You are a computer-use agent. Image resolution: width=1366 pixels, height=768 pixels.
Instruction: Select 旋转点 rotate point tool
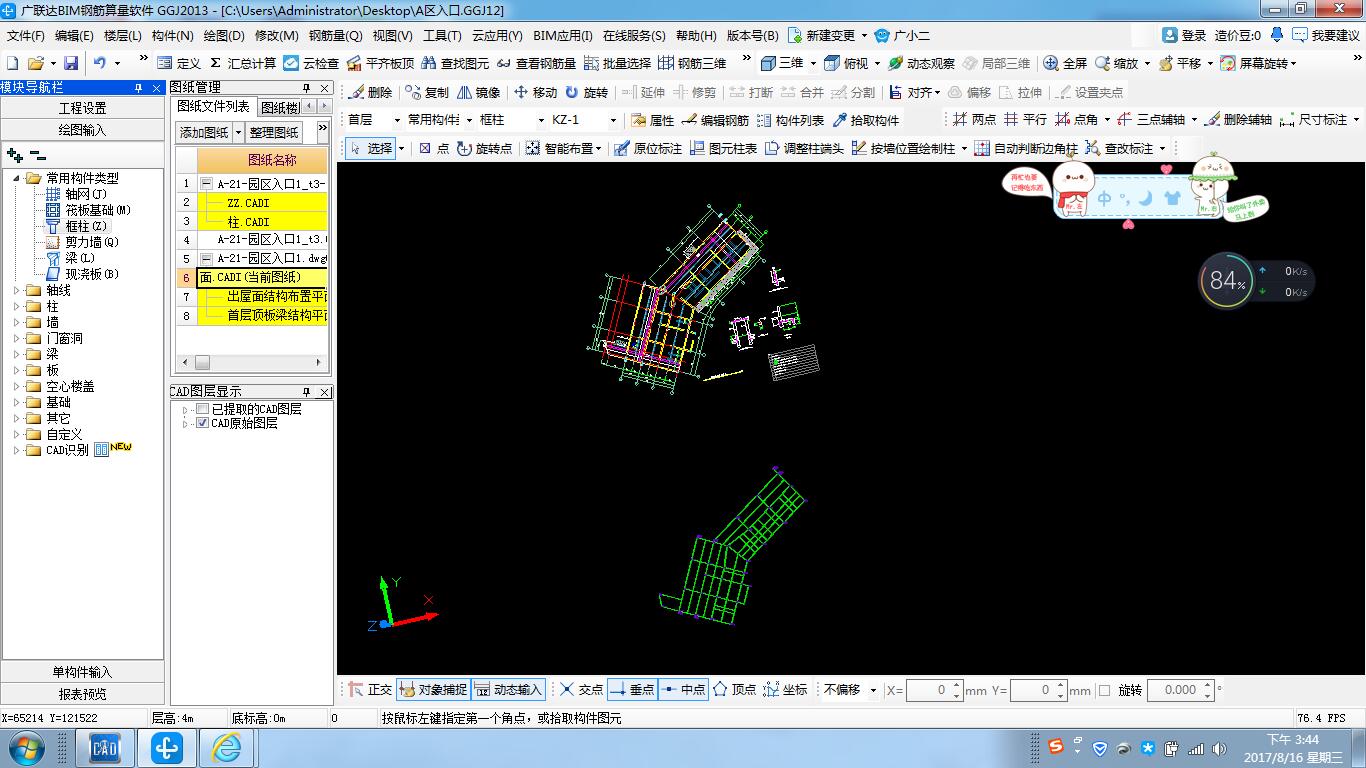[484, 148]
